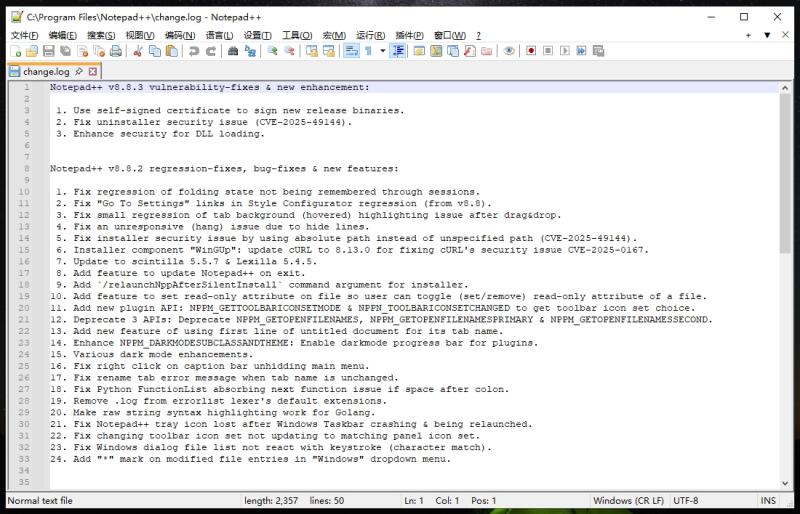Open the 编辑(E) menu
This screenshot has height=514, width=800.
pyautogui.click(x=62, y=35)
